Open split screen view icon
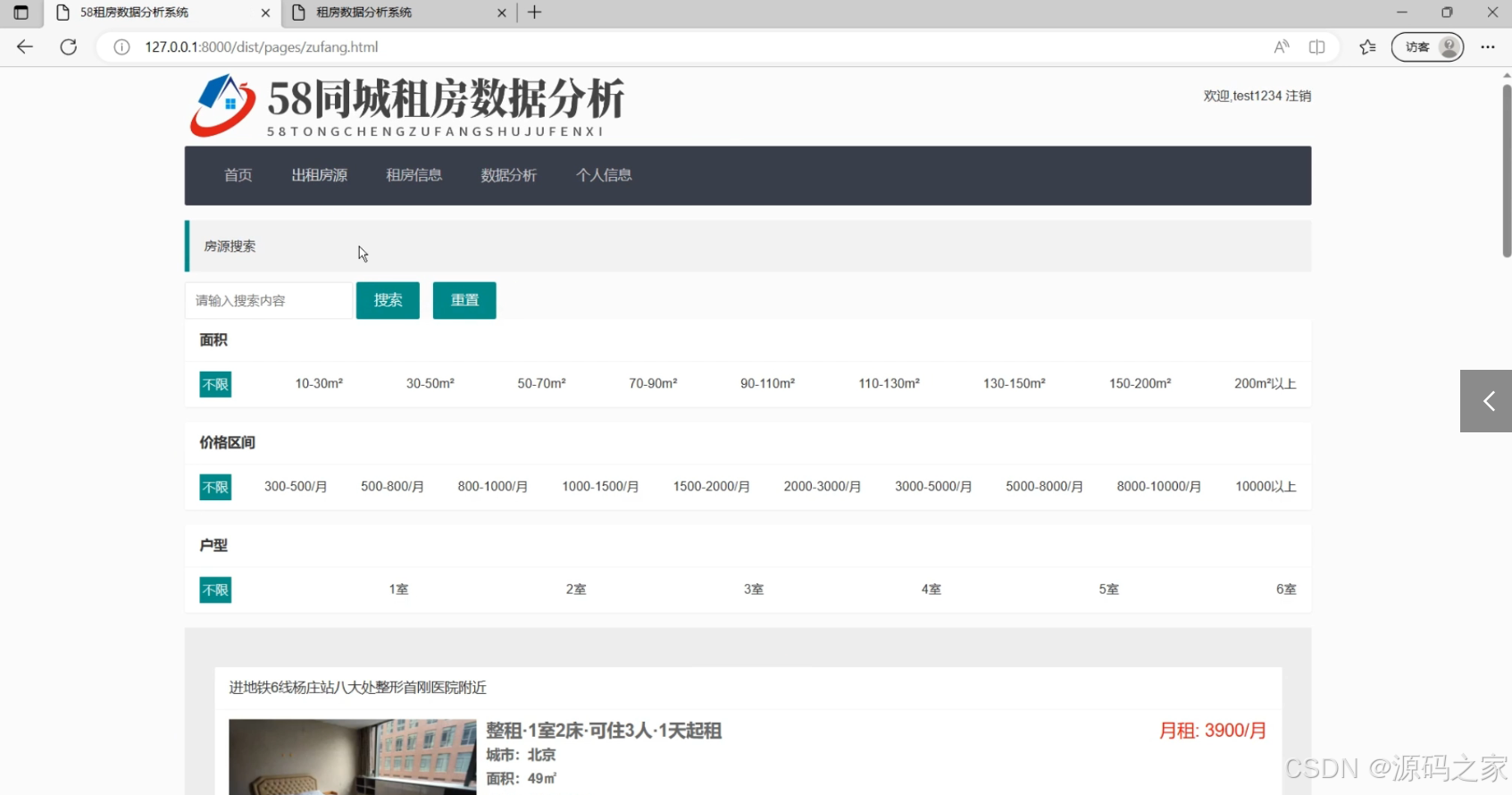Viewport: 1512px width, 795px height. coord(1316,46)
